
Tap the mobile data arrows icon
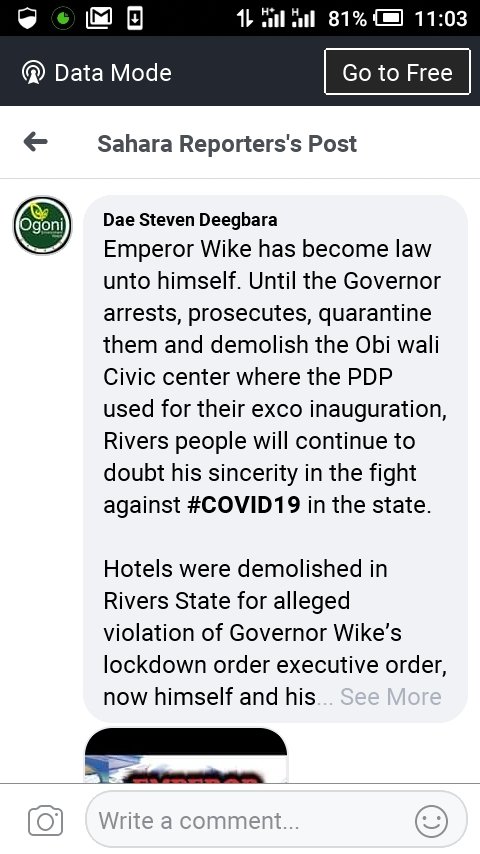[x=245, y=19]
